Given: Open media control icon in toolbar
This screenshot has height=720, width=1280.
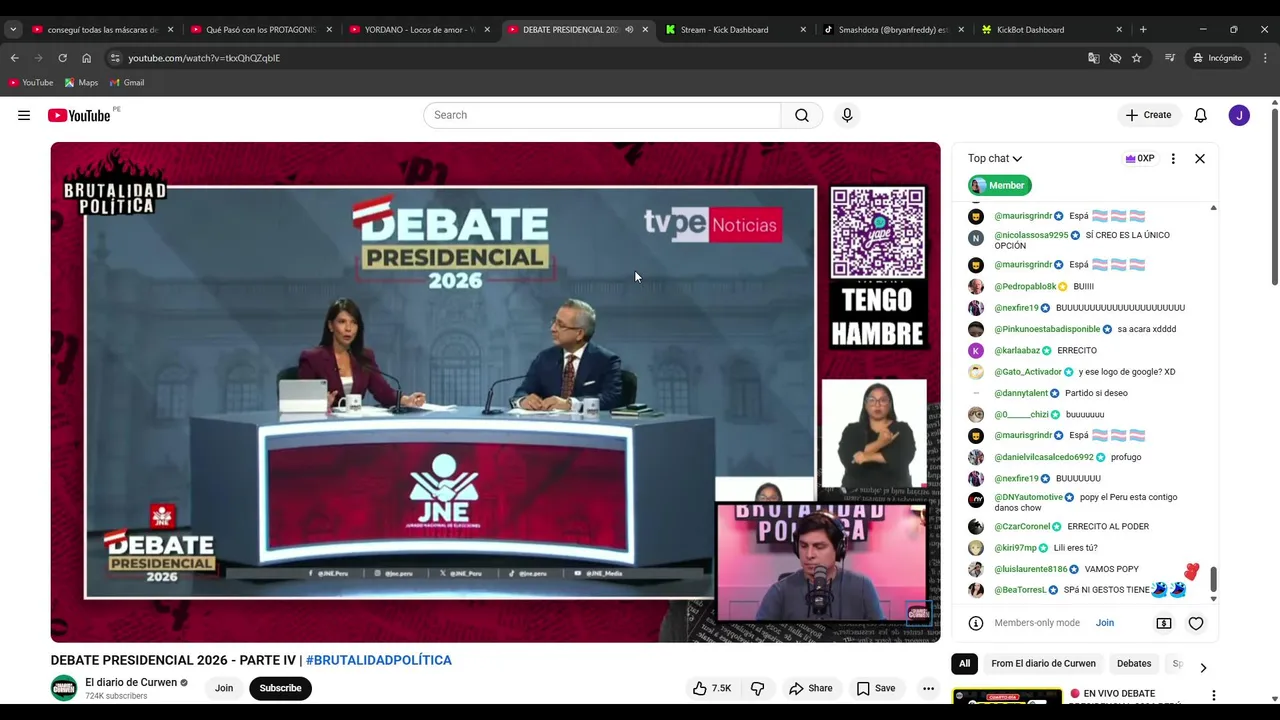Looking at the screenshot, I should [x=1170, y=58].
